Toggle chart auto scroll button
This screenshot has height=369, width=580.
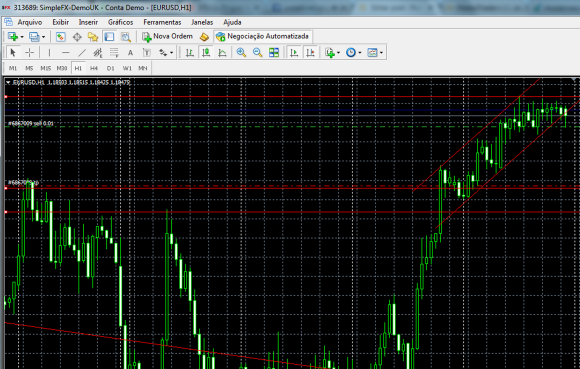click(x=294, y=53)
